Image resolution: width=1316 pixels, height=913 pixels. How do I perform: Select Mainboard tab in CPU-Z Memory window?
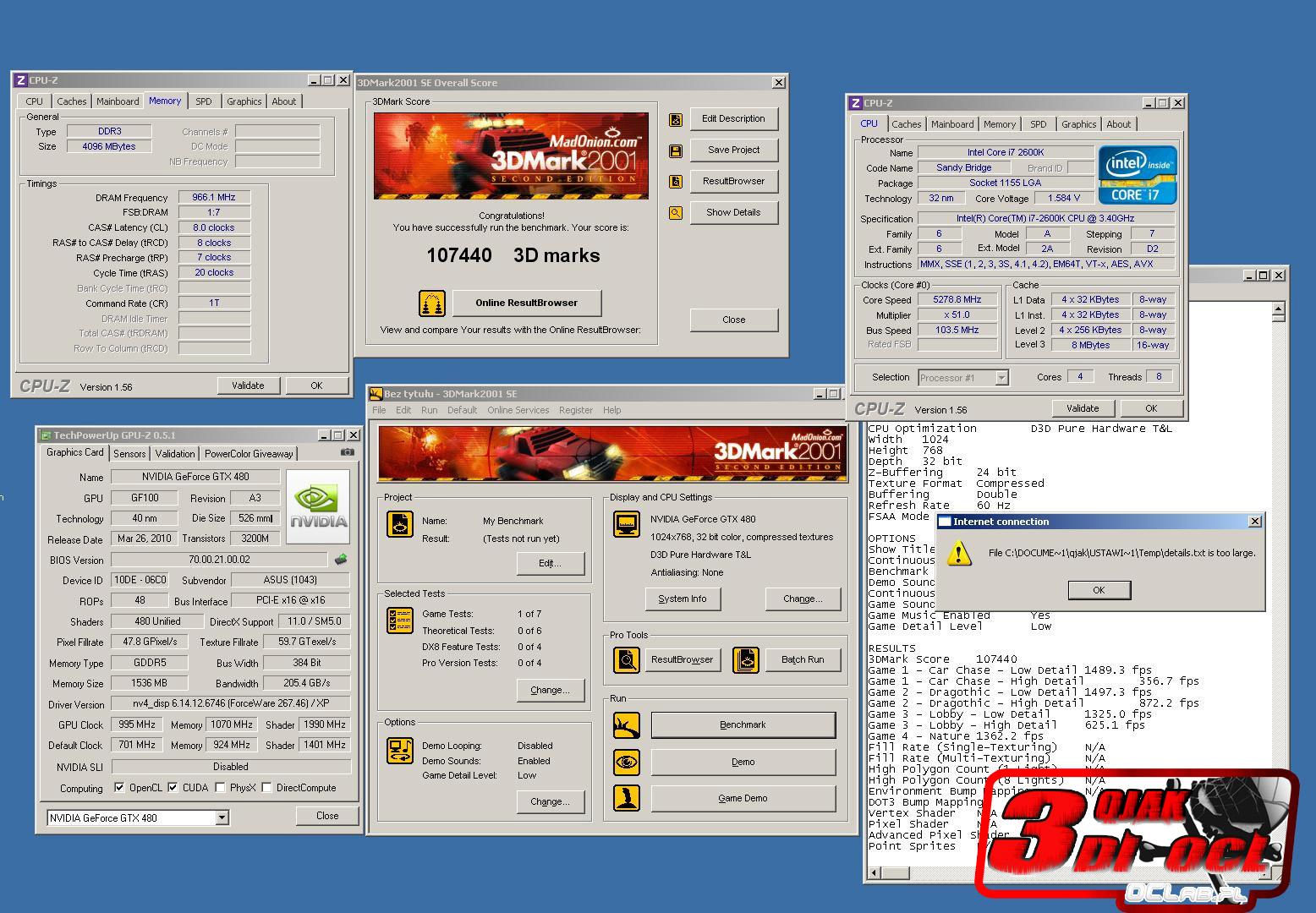click(118, 101)
